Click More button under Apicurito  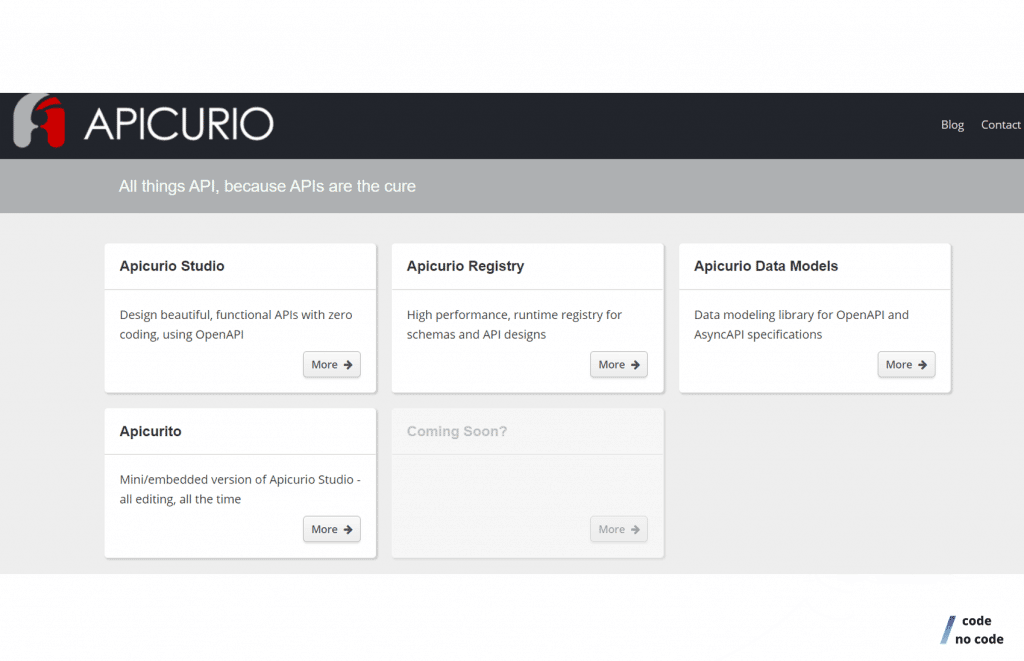pos(332,529)
